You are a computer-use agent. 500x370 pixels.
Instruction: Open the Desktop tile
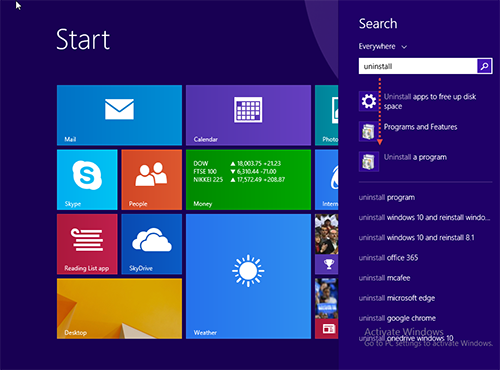point(119,309)
